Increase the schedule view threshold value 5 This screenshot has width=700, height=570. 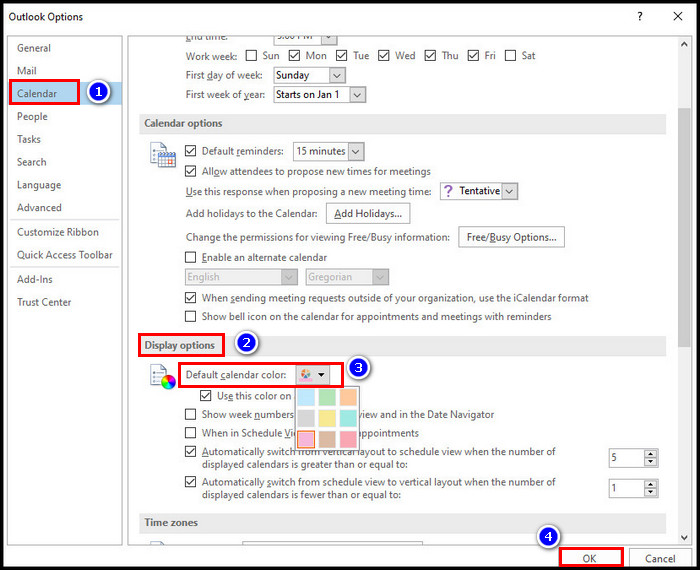[650, 454]
